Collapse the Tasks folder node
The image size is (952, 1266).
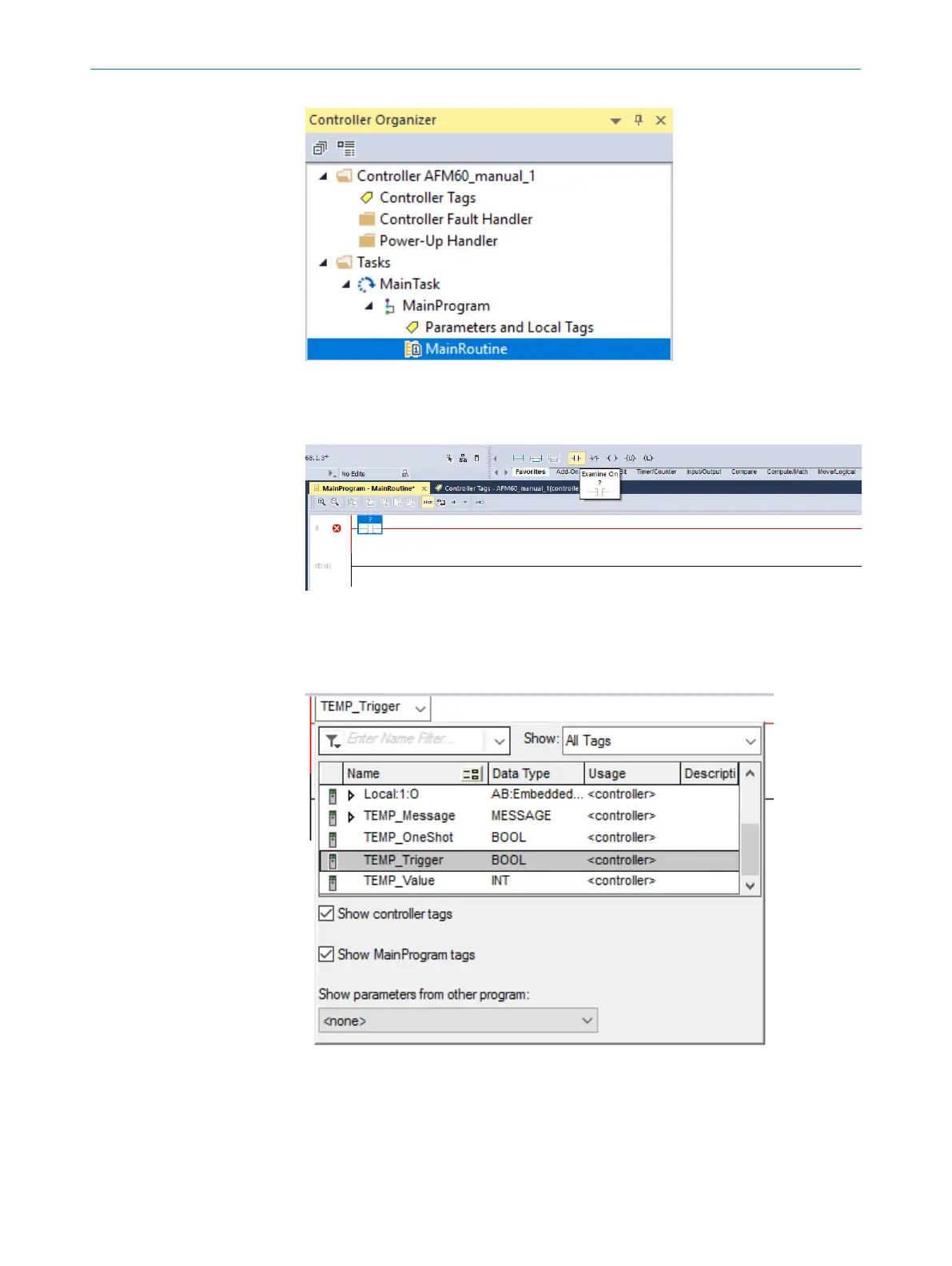tap(323, 262)
